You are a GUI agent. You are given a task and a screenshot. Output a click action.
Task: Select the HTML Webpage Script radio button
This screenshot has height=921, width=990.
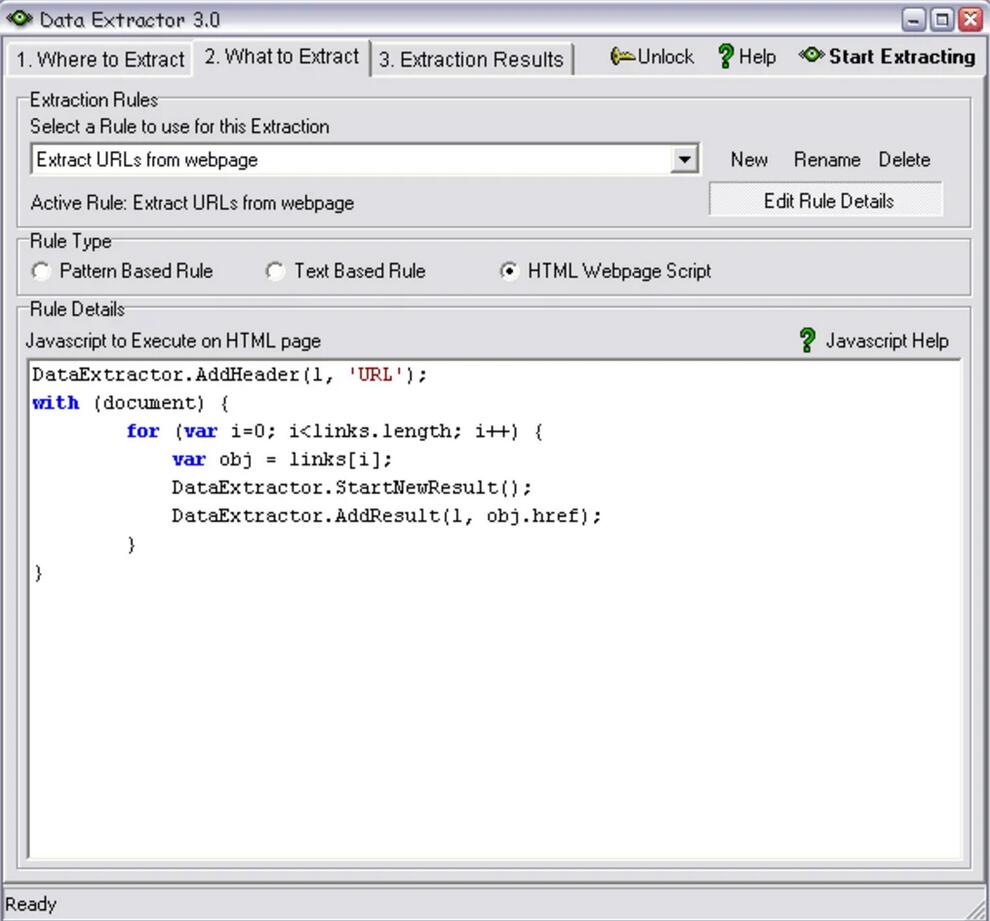(509, 271)
